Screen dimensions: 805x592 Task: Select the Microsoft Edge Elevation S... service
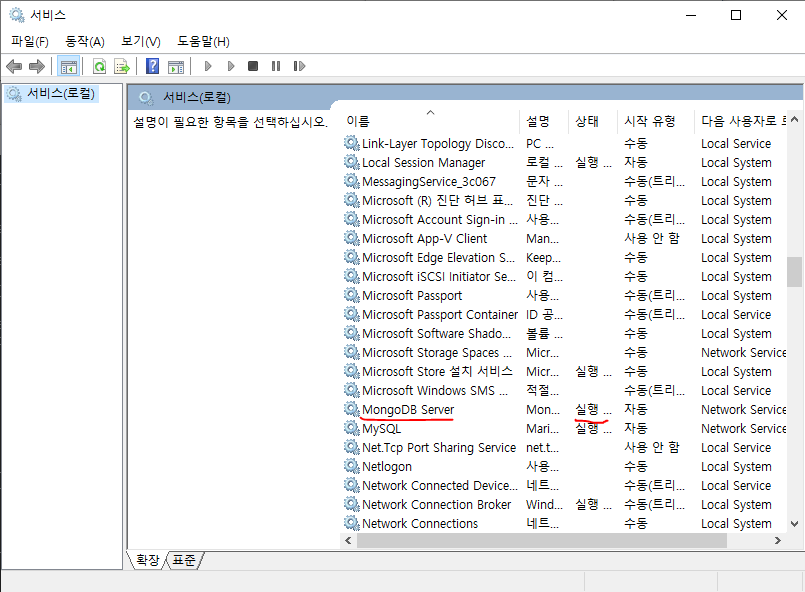click(x=438, y=258)
